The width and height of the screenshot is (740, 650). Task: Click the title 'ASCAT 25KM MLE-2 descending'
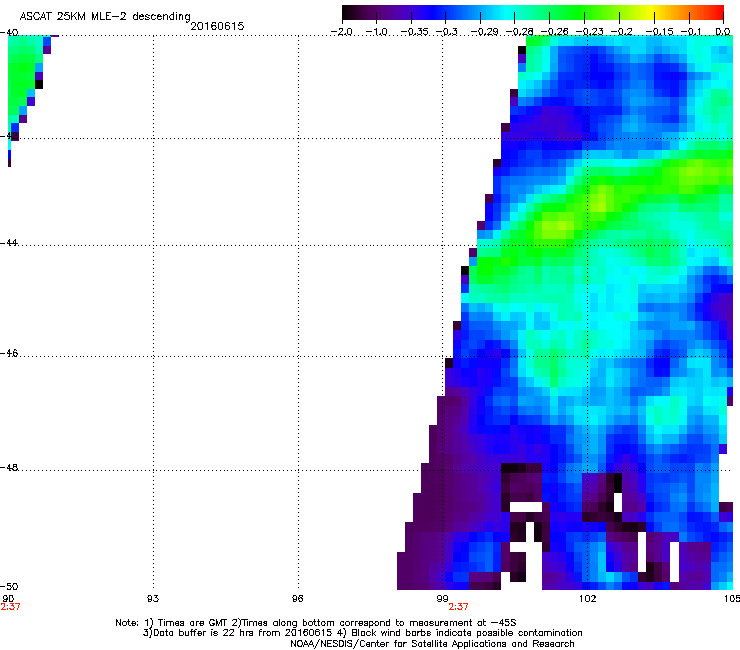pos(105,17)
